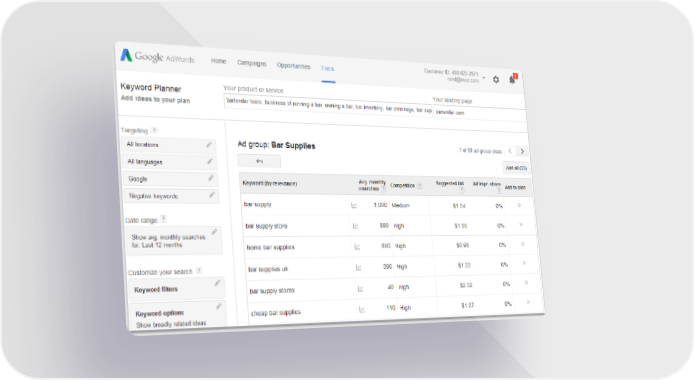
Task: Edit Negative keywords pencil icon
Action: click(212, 195)
